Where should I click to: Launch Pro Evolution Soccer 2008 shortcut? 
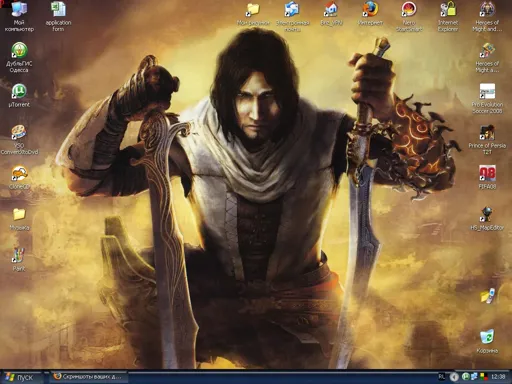click(x=487, y=98)
